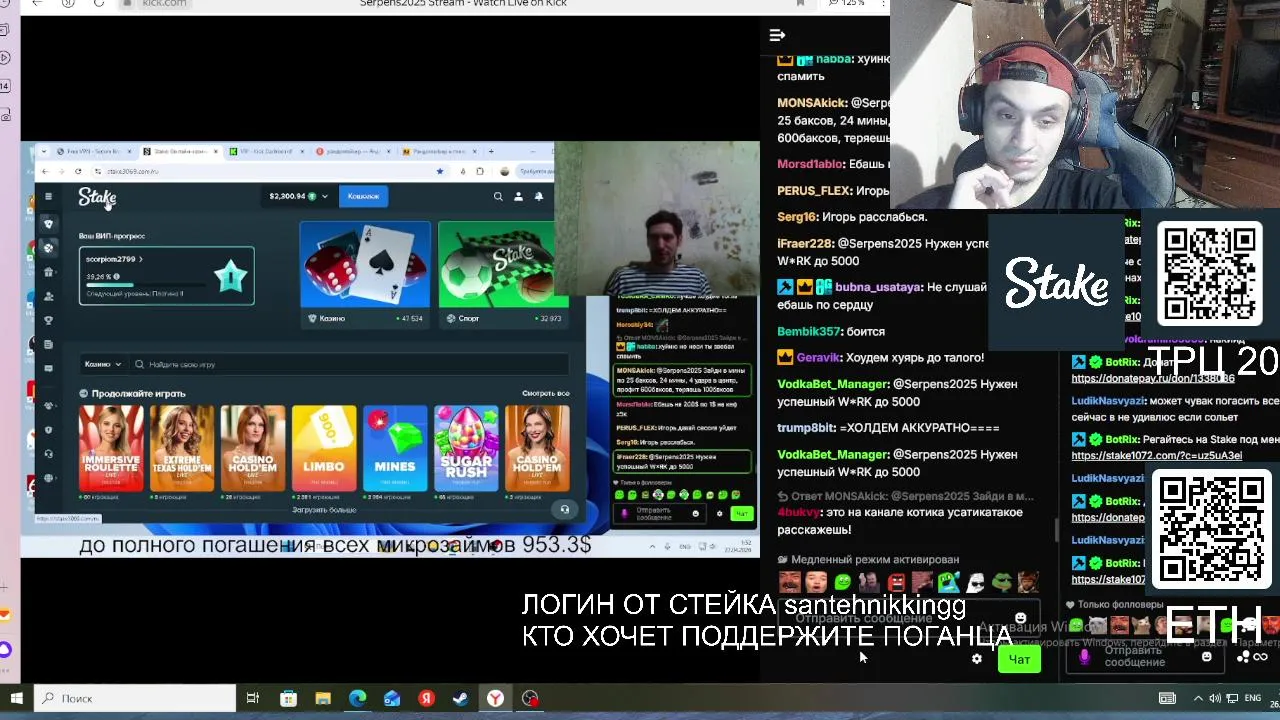Open new tab plus in streamed browser

click(491, 151)
